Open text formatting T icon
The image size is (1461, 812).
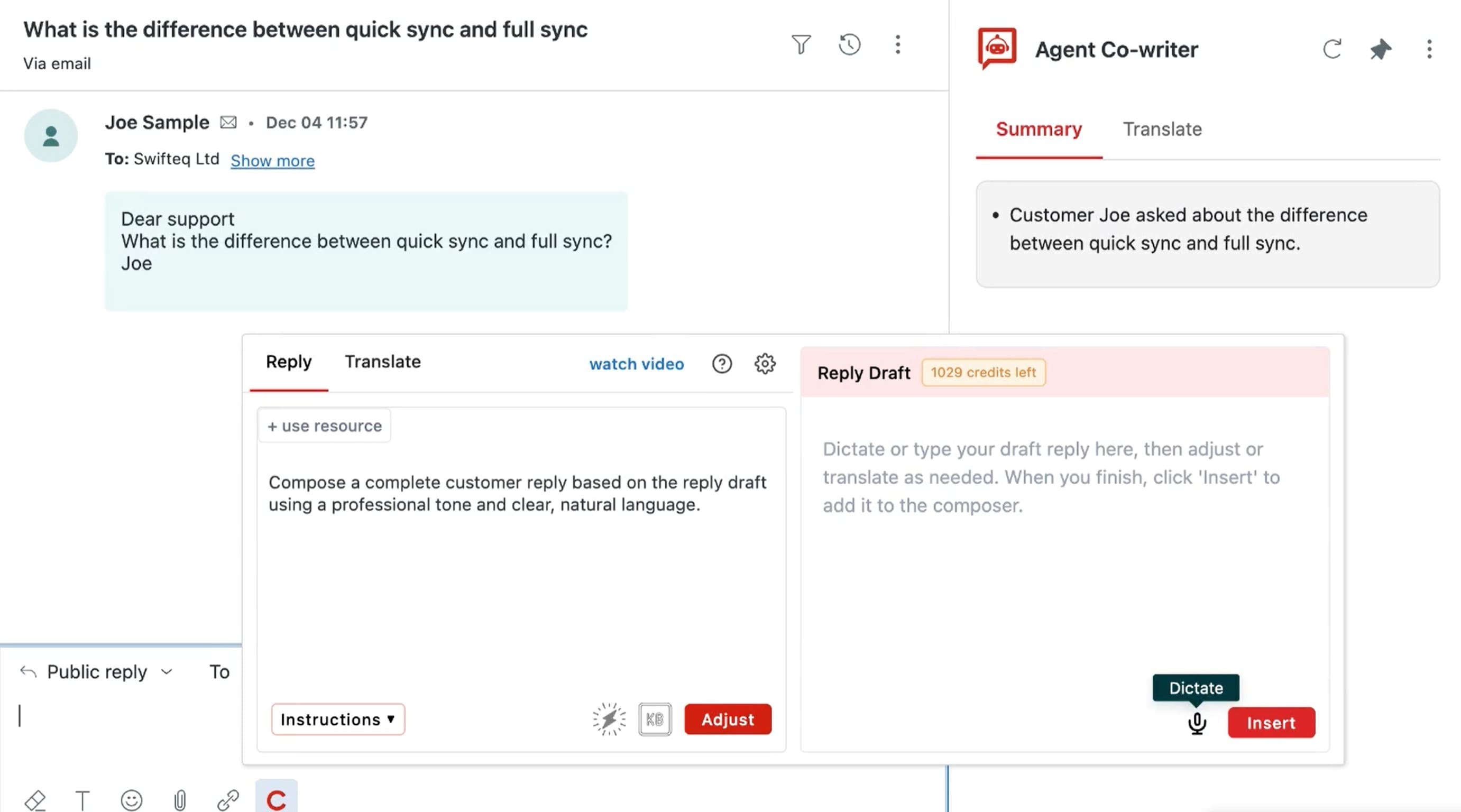[x=82, y=800]
